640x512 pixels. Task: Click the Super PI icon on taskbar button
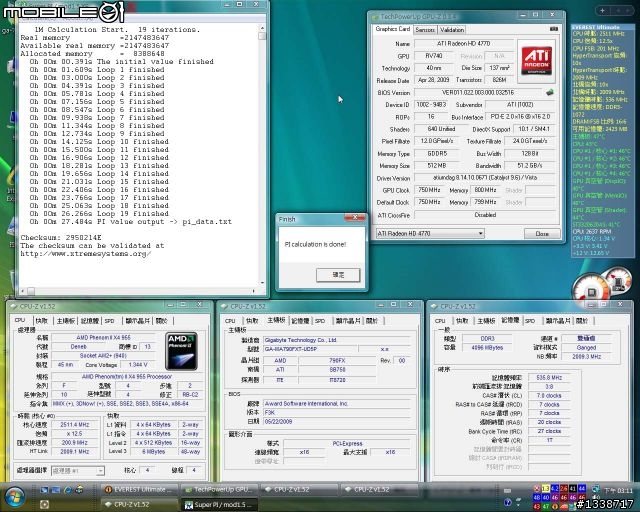189,505
